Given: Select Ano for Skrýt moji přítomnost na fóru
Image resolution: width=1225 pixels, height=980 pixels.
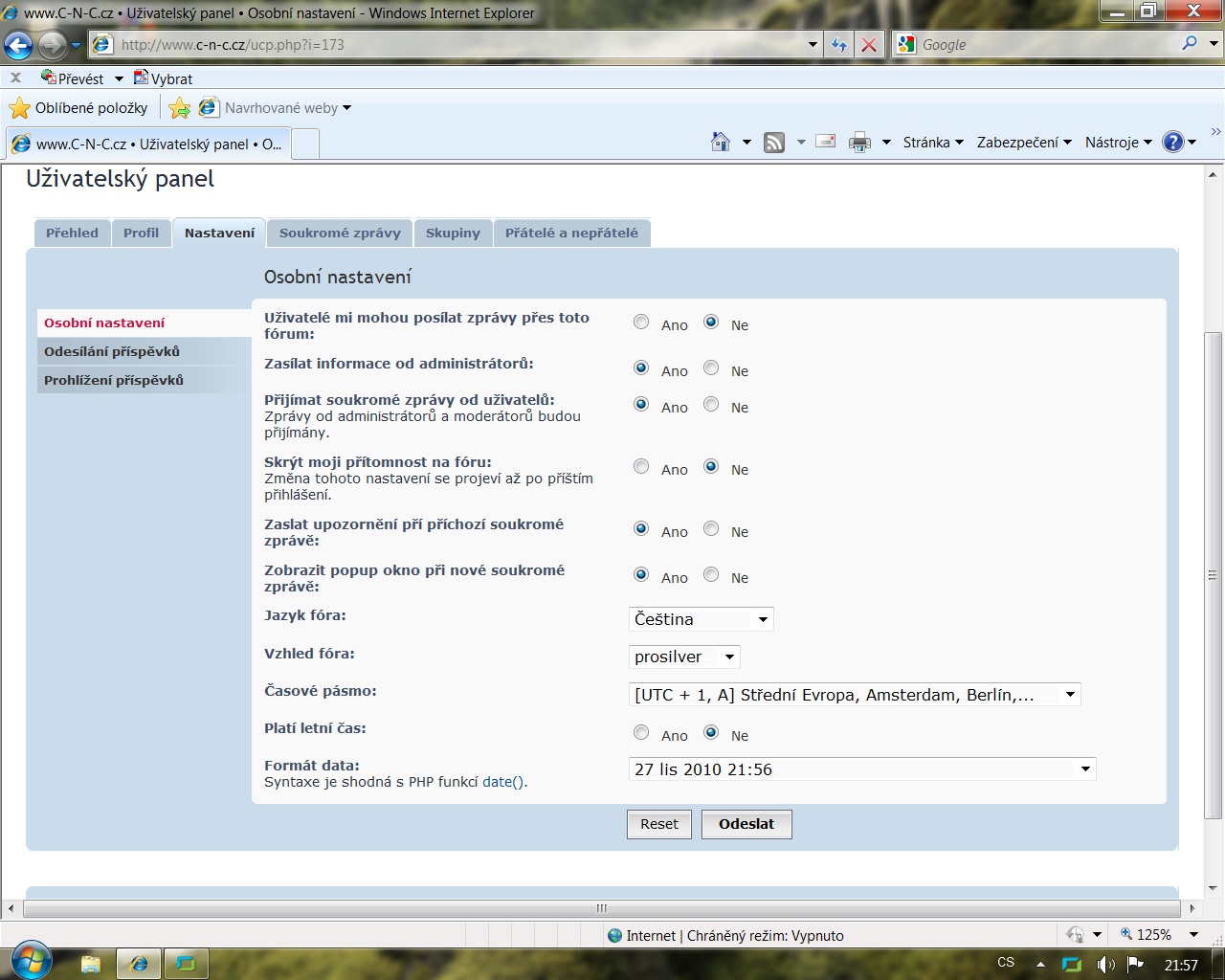Looking at the screenshot, I should tap(641, 467).
